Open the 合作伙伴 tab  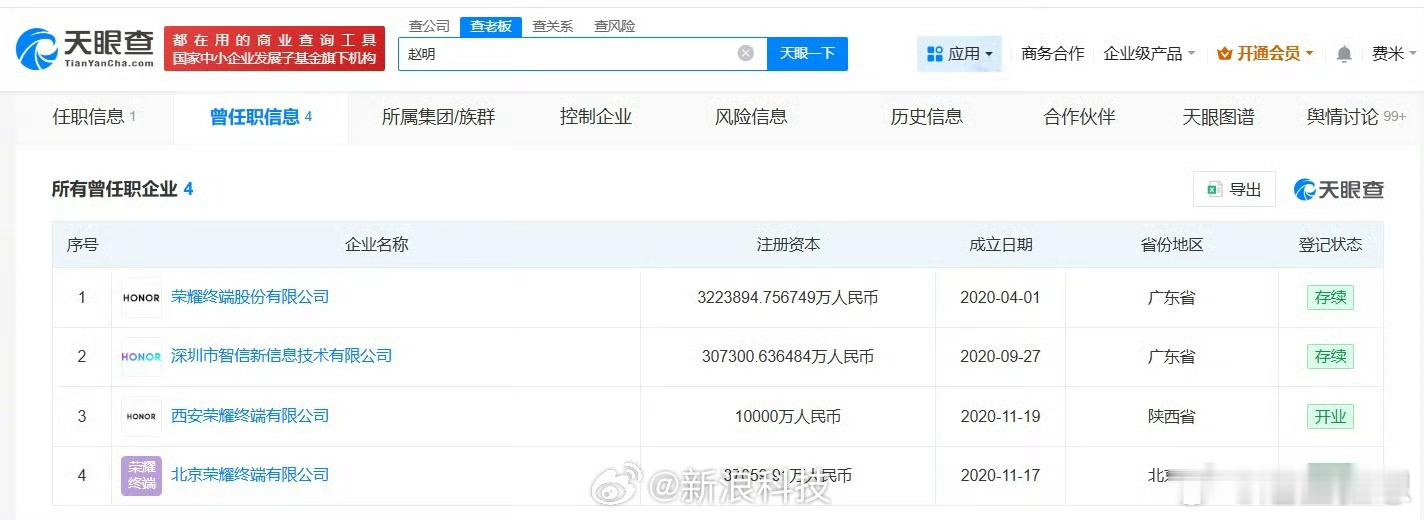[x=1079, y=117]
